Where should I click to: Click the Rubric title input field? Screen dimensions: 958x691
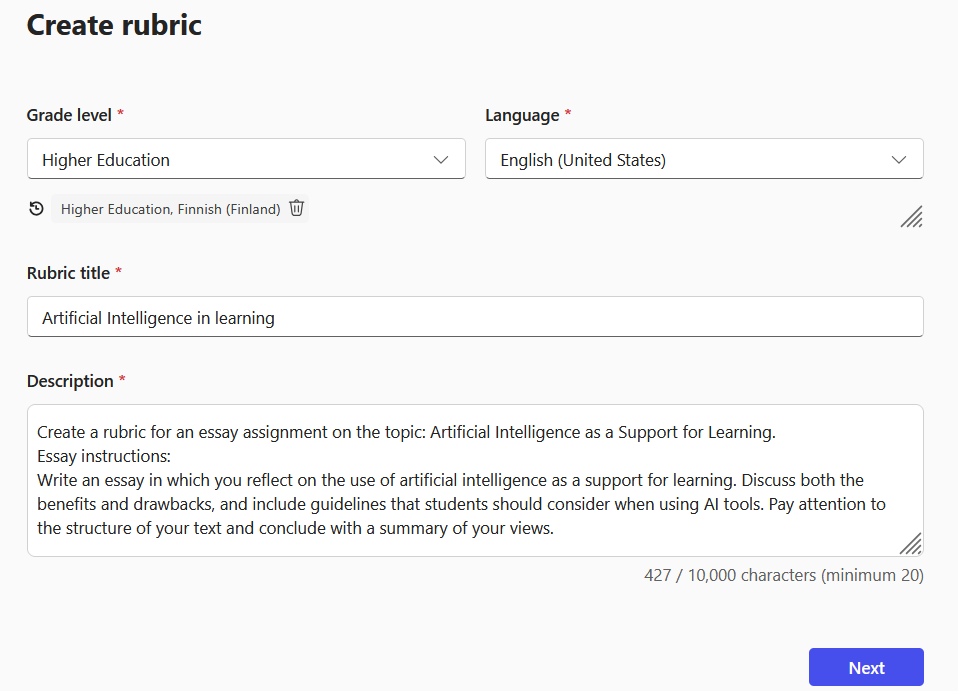click(475, 316)
